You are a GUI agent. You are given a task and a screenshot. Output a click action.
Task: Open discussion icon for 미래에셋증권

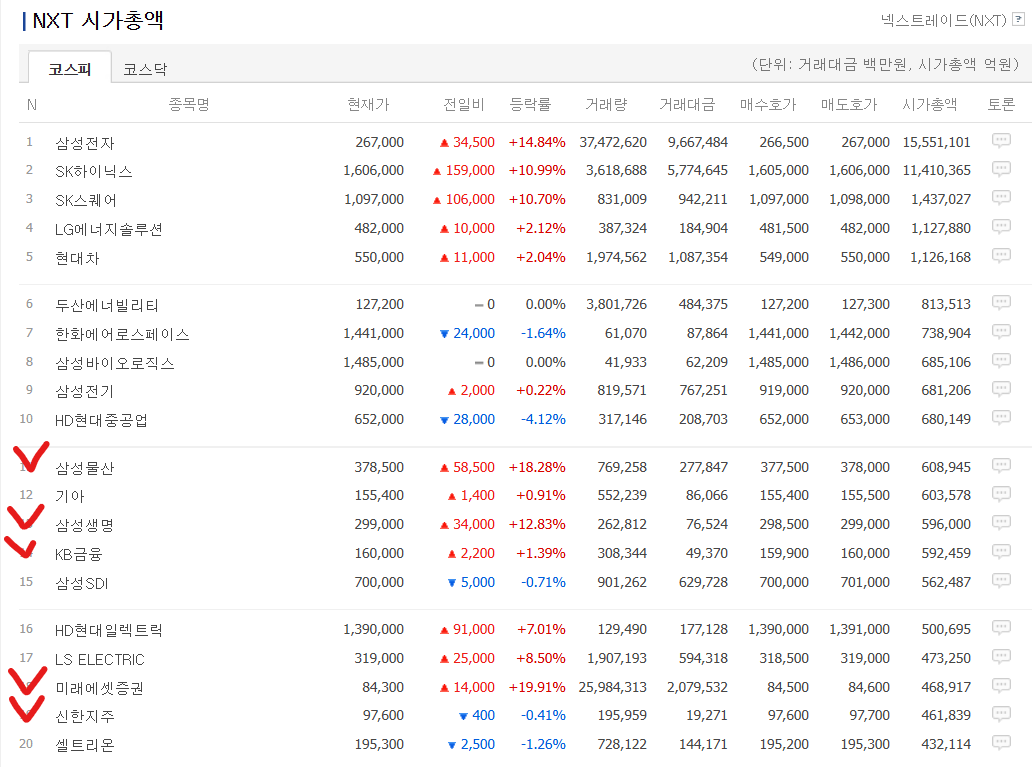pos(1000,686)
